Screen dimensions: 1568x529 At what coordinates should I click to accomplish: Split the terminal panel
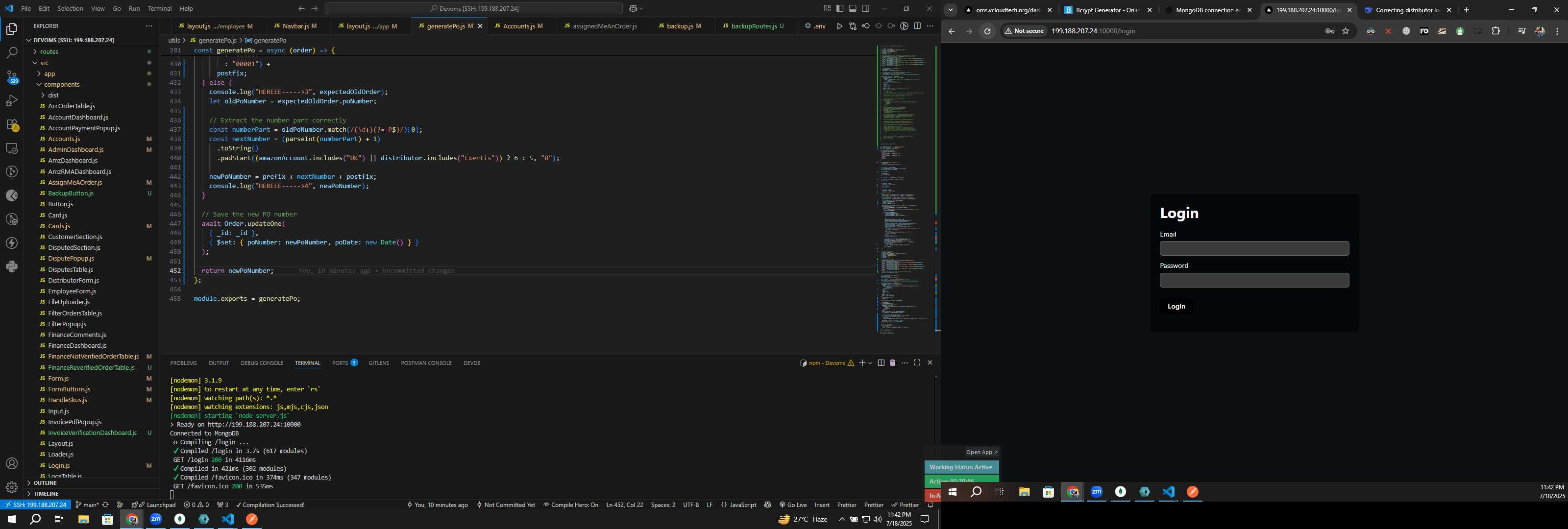(881, 363)
